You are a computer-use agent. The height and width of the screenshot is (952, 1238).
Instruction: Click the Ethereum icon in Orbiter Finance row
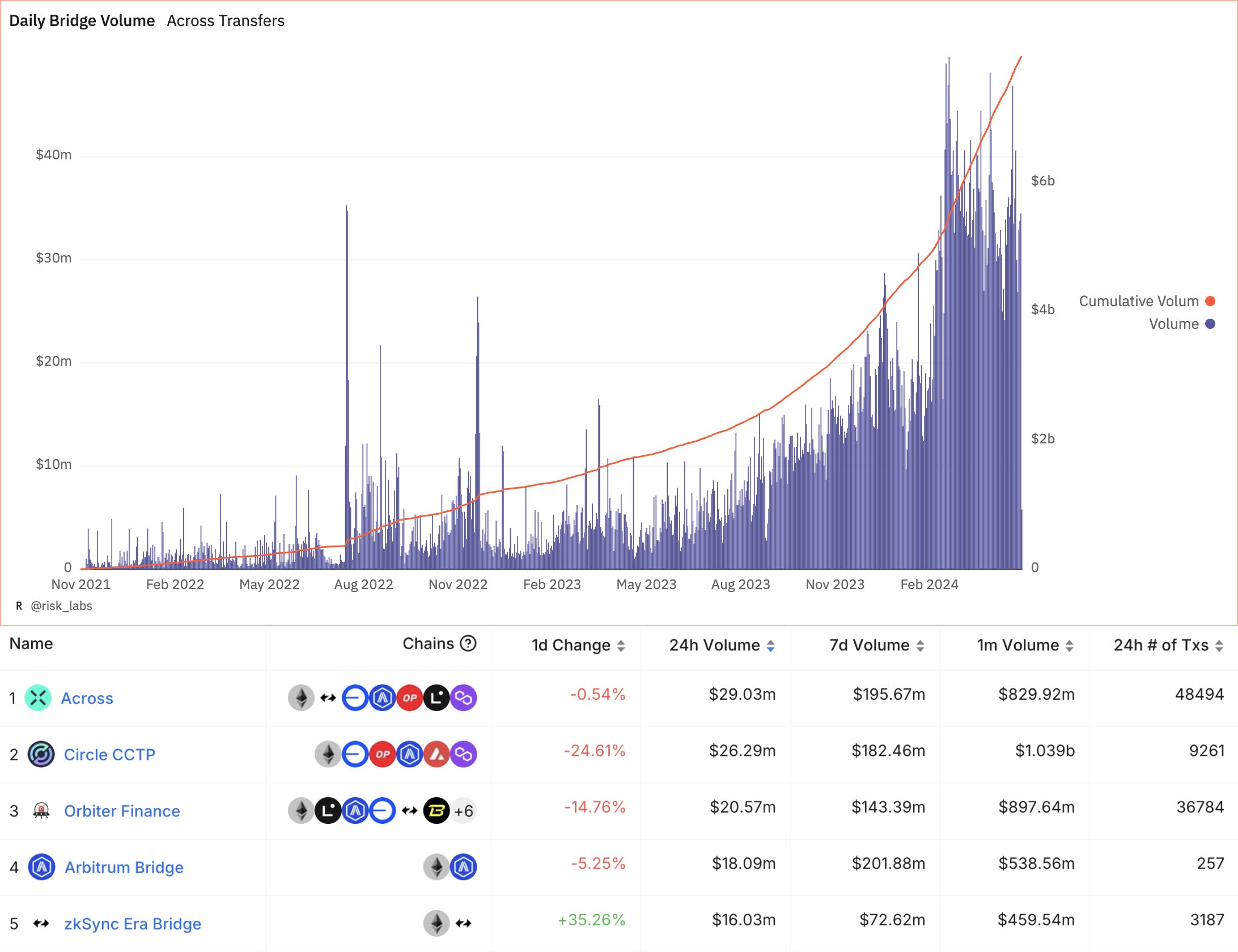point(301,811)
